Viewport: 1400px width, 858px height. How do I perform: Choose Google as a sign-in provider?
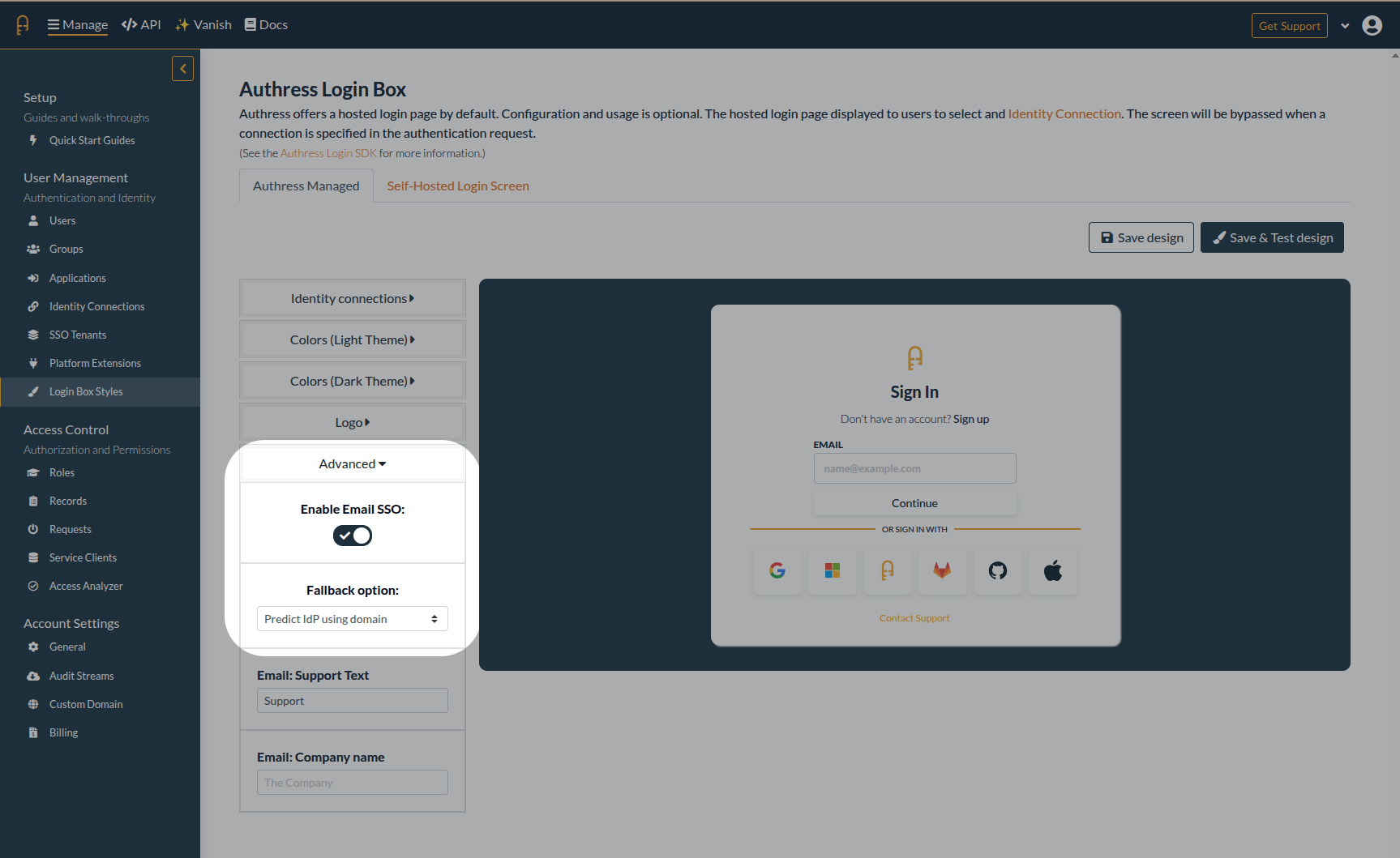pos(777,570)
